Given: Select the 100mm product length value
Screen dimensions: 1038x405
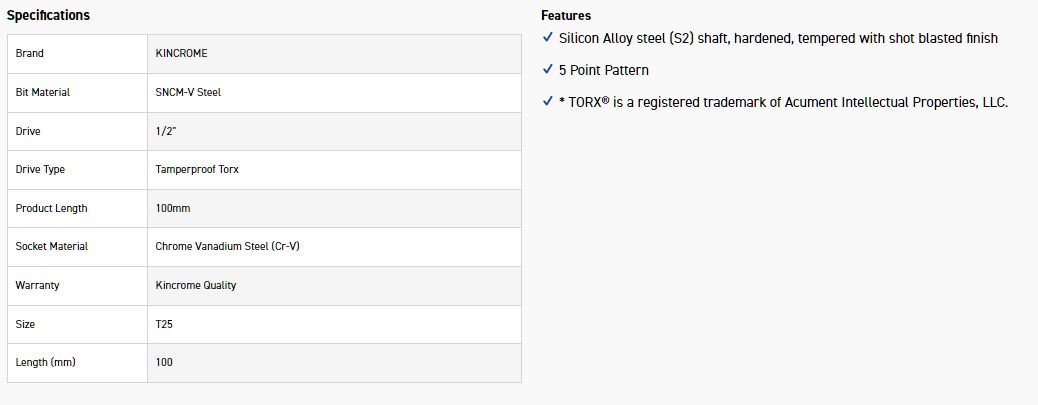Looking at the screenshot, I should coord(173,208).
